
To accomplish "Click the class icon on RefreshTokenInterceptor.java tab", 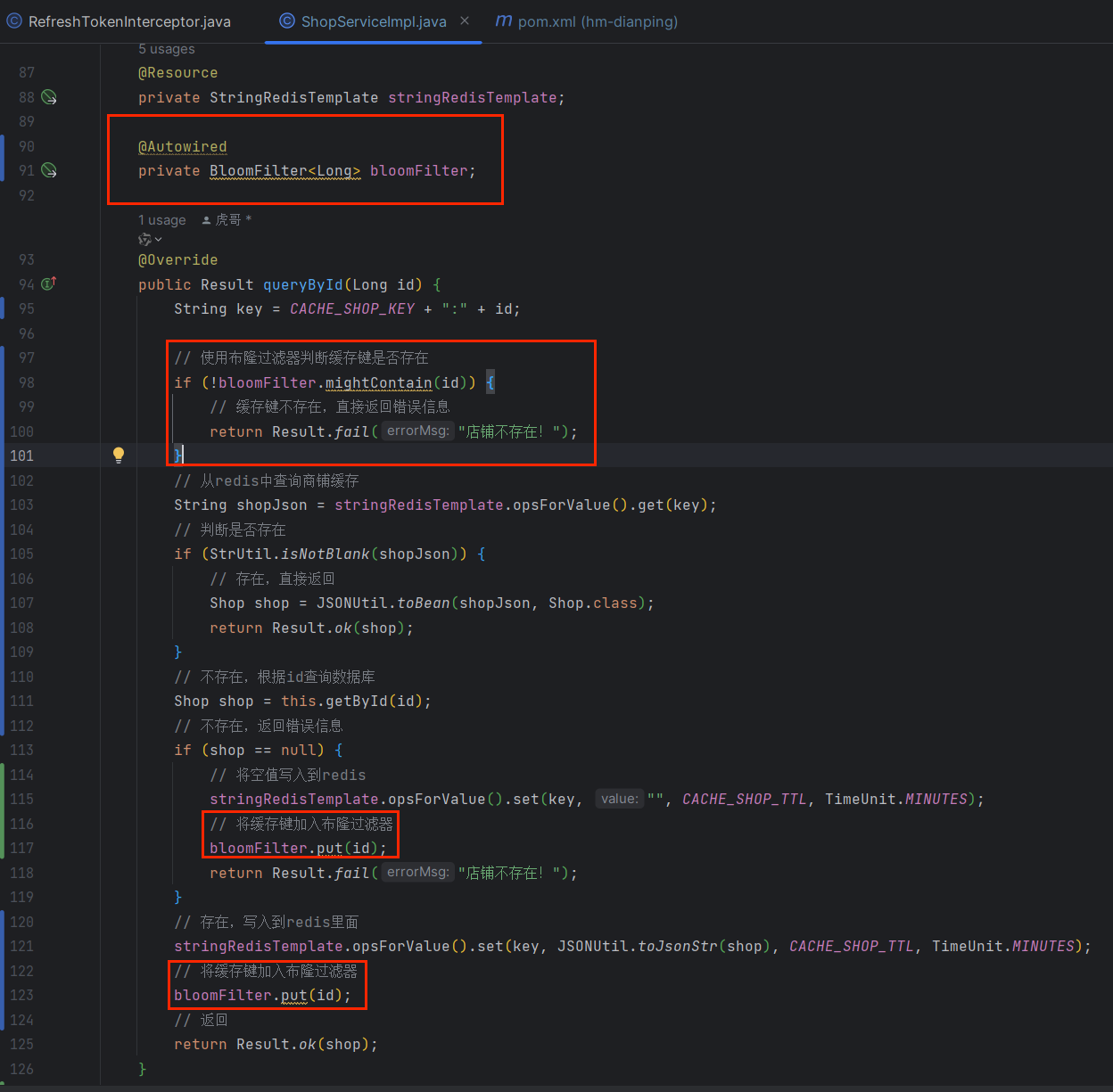I will click(x=14, y=21).
